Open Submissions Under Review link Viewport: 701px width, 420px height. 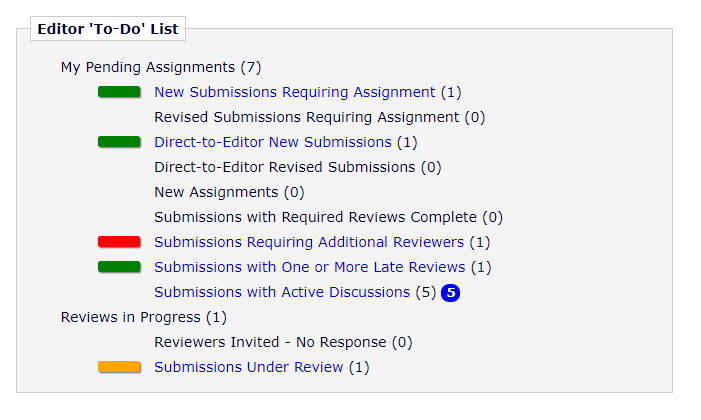[248, 367]
